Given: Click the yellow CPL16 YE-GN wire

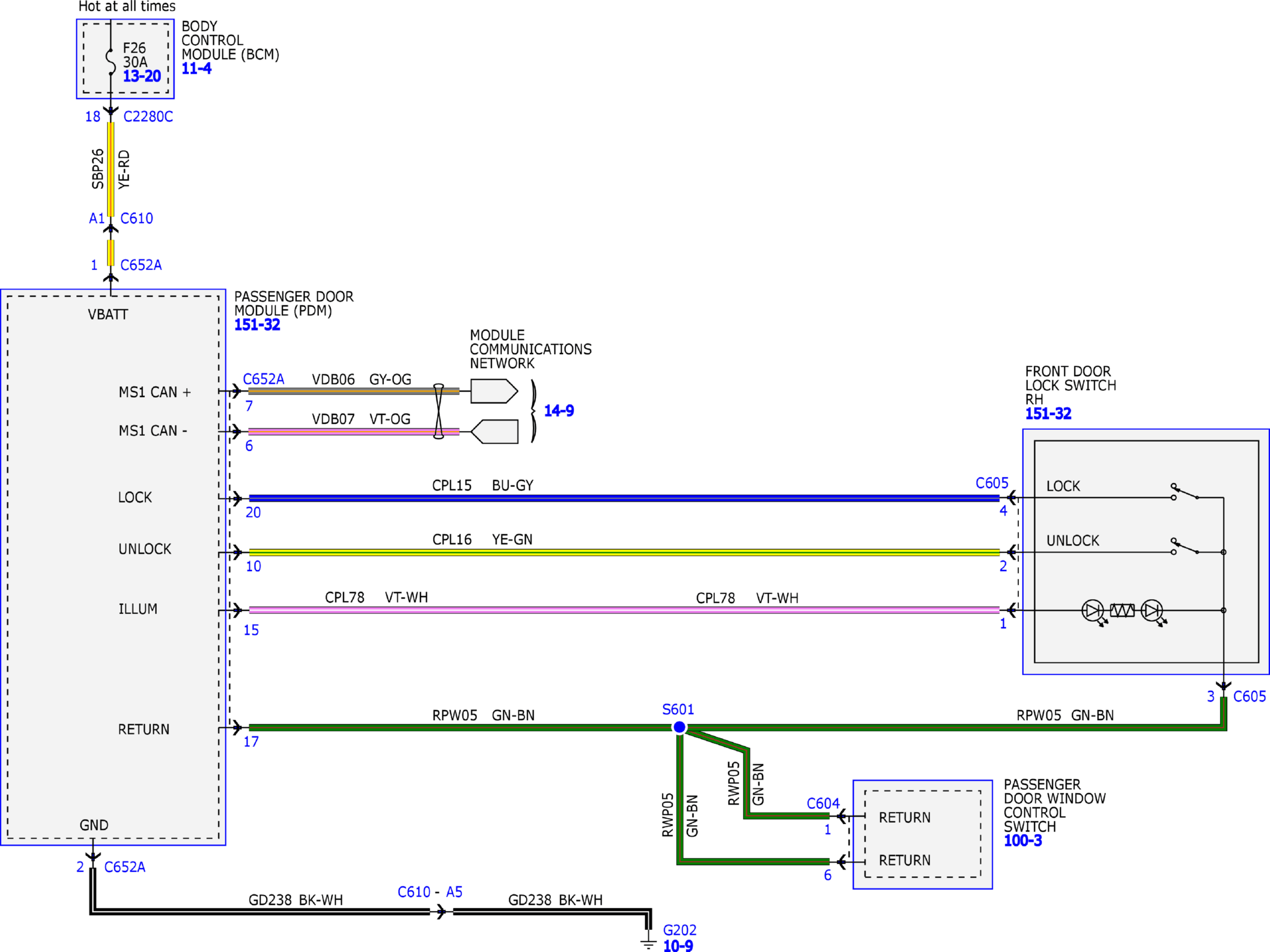Looking at the screenshot, I should tap(624, 552).
